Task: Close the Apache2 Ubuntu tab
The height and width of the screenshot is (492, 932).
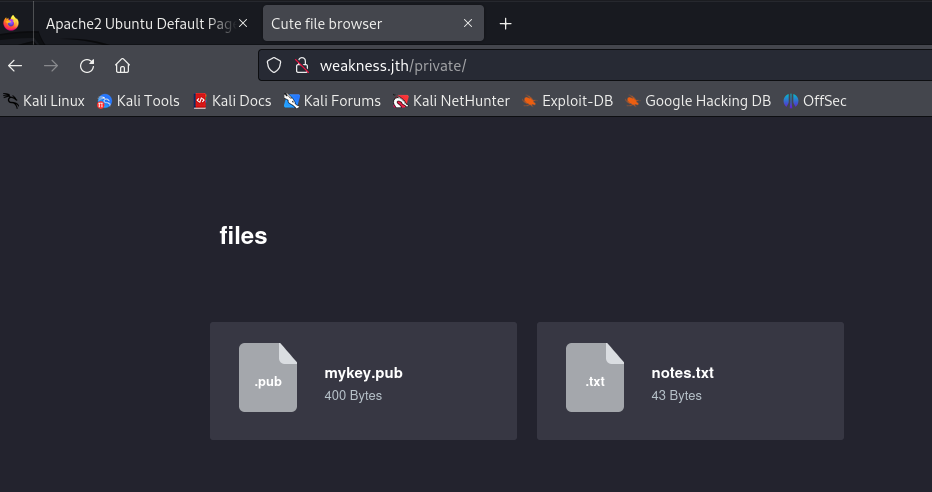Action: pyautogui.click(x=243, y=23)
